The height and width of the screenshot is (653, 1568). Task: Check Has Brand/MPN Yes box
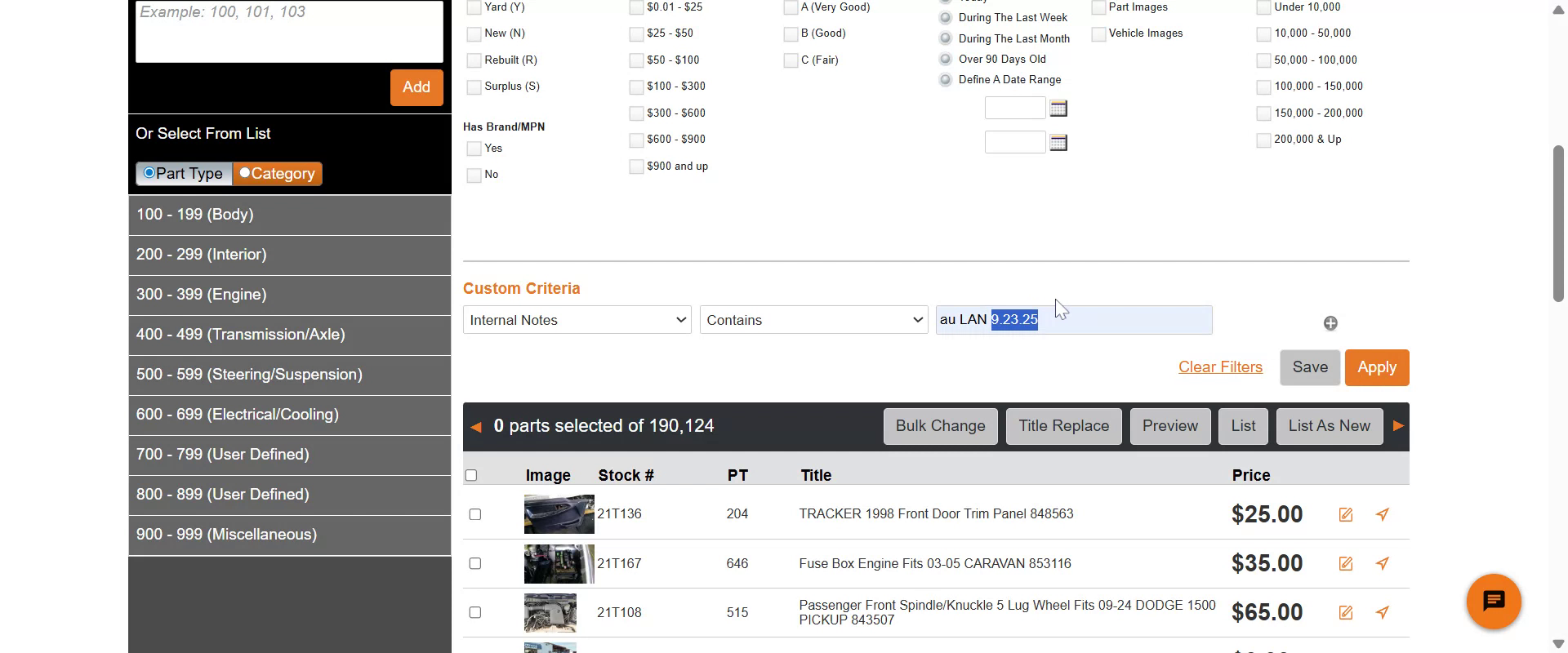point(474,149)
